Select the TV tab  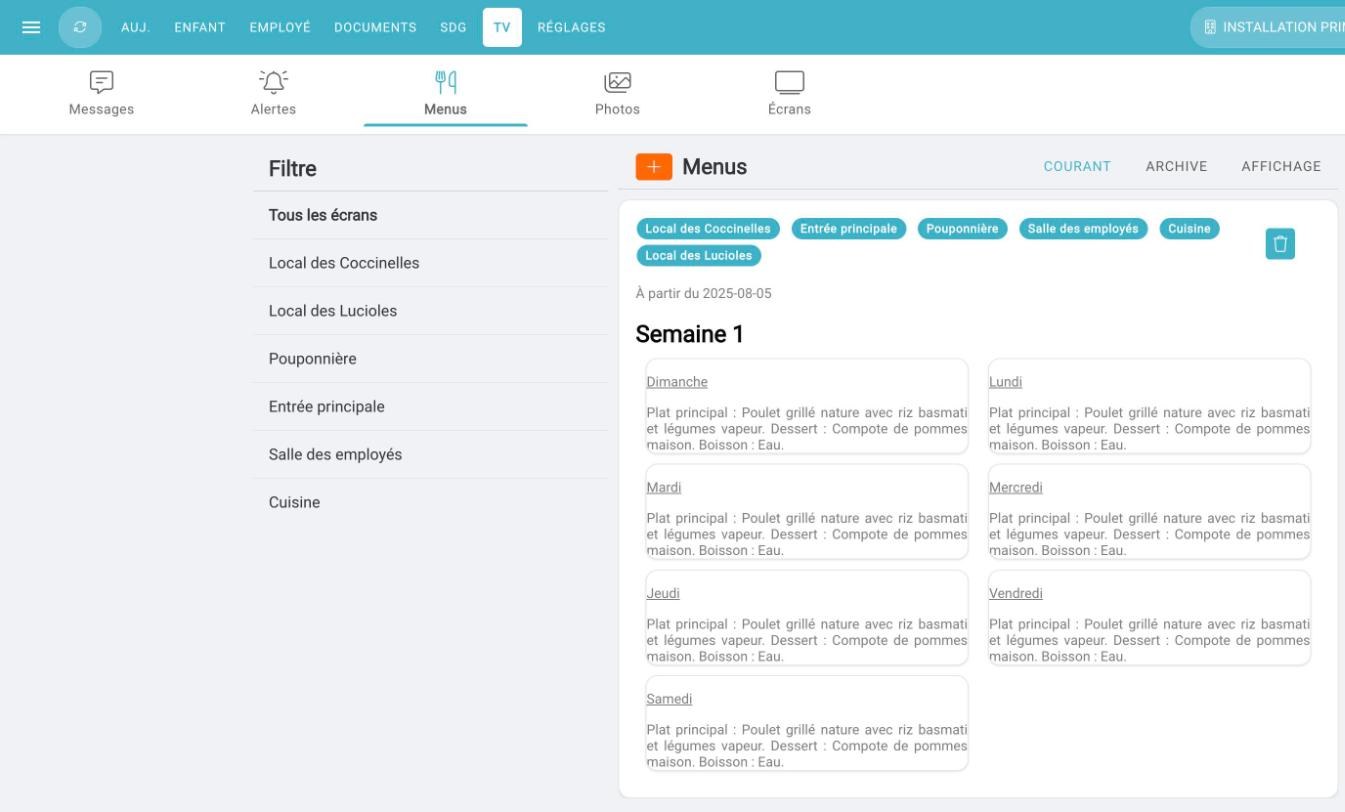[502, 27]
